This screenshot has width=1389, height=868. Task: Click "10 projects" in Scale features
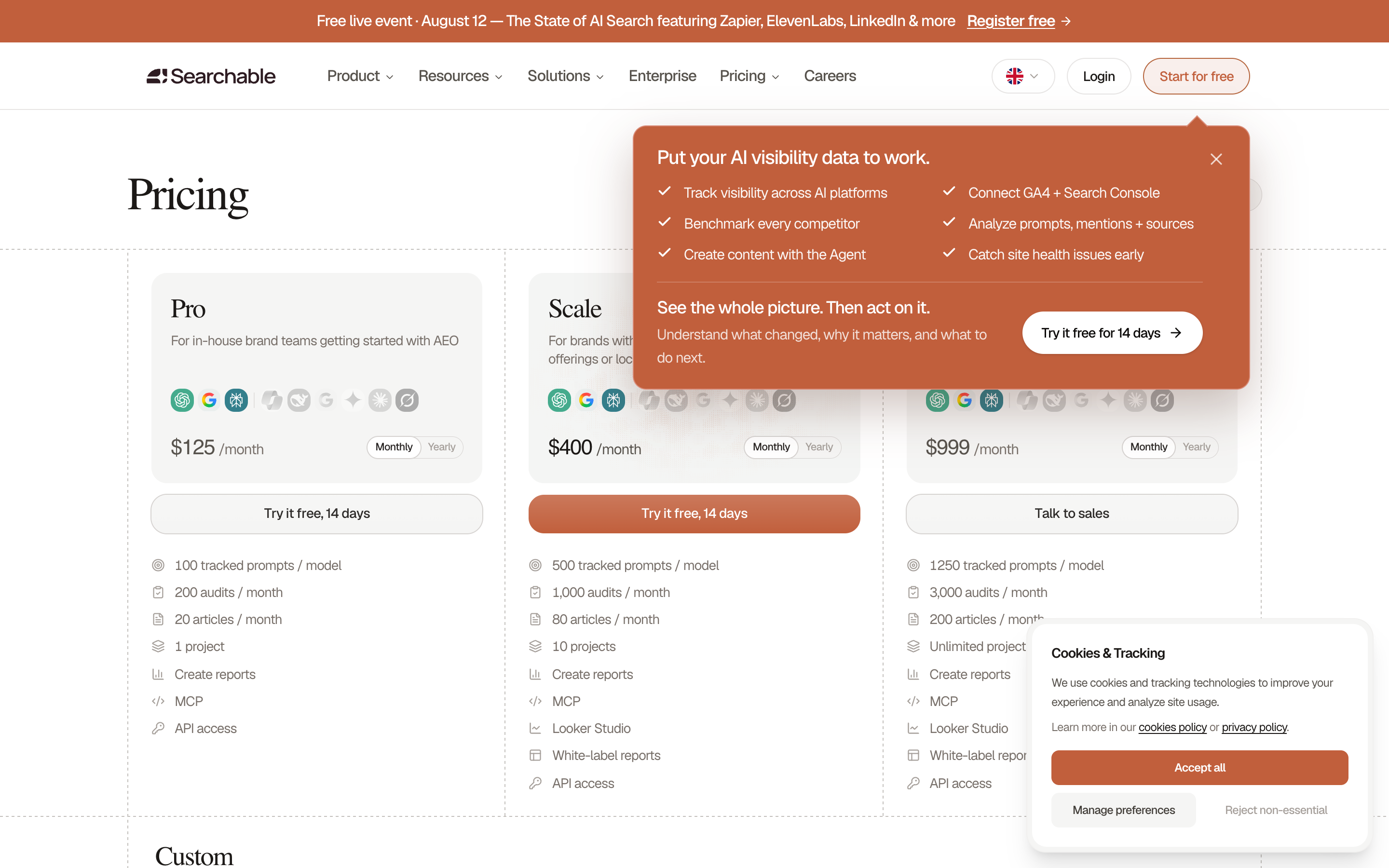[584, 646]
